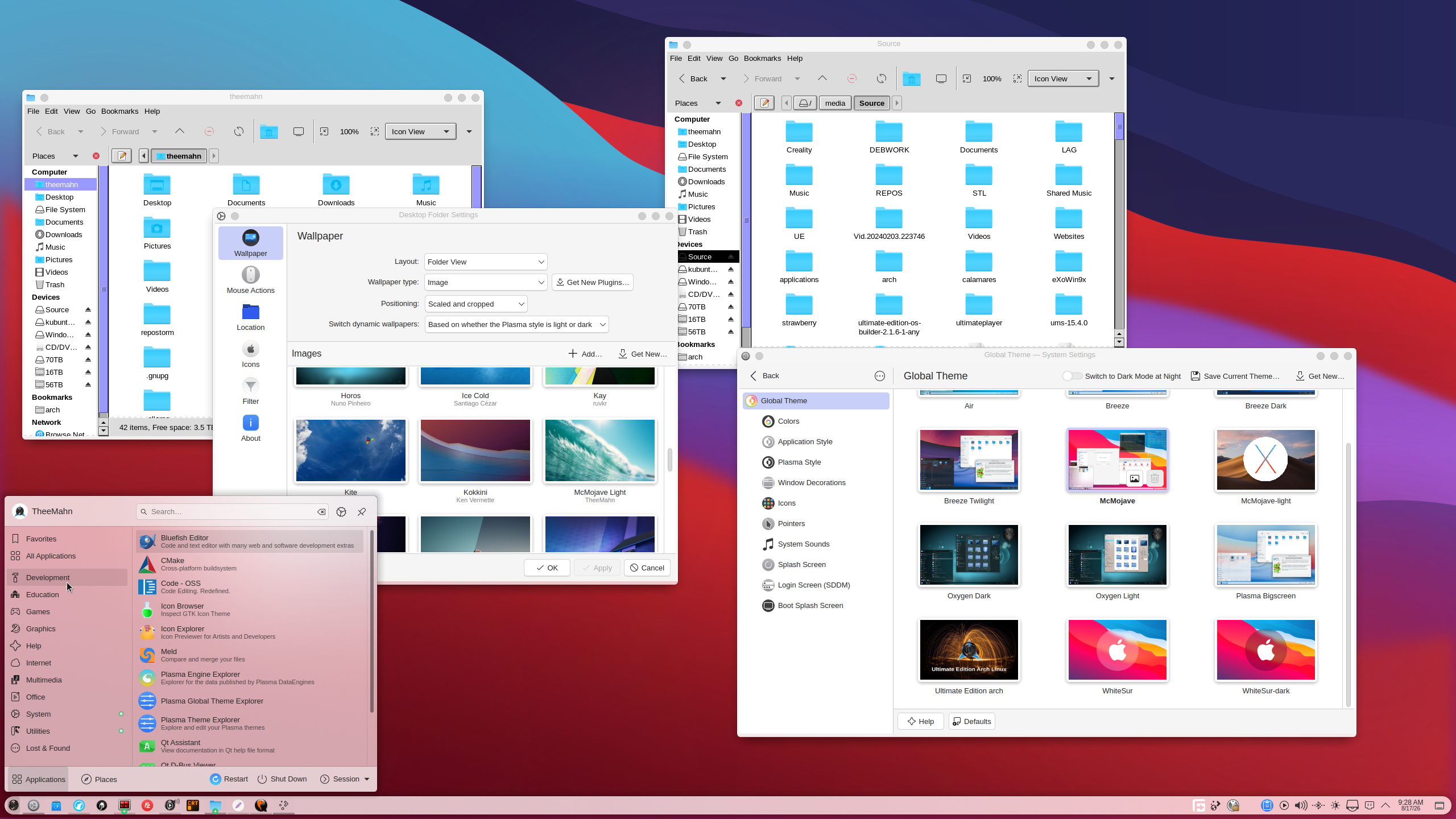Go to Home folder in Source window toolbar

click(911, 78)
